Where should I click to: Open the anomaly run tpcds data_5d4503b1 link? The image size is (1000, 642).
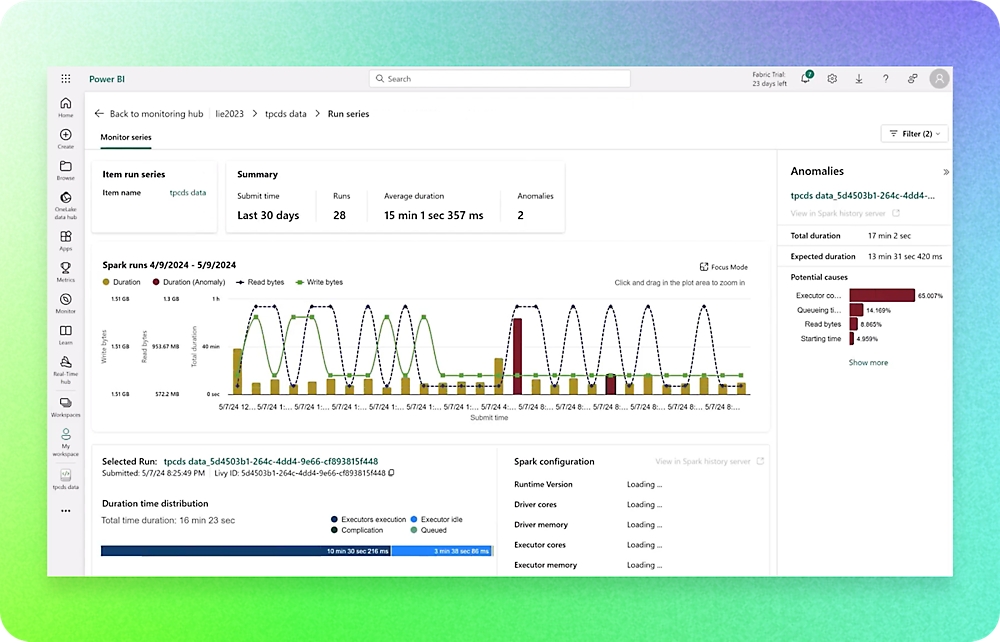coord(862,196)
